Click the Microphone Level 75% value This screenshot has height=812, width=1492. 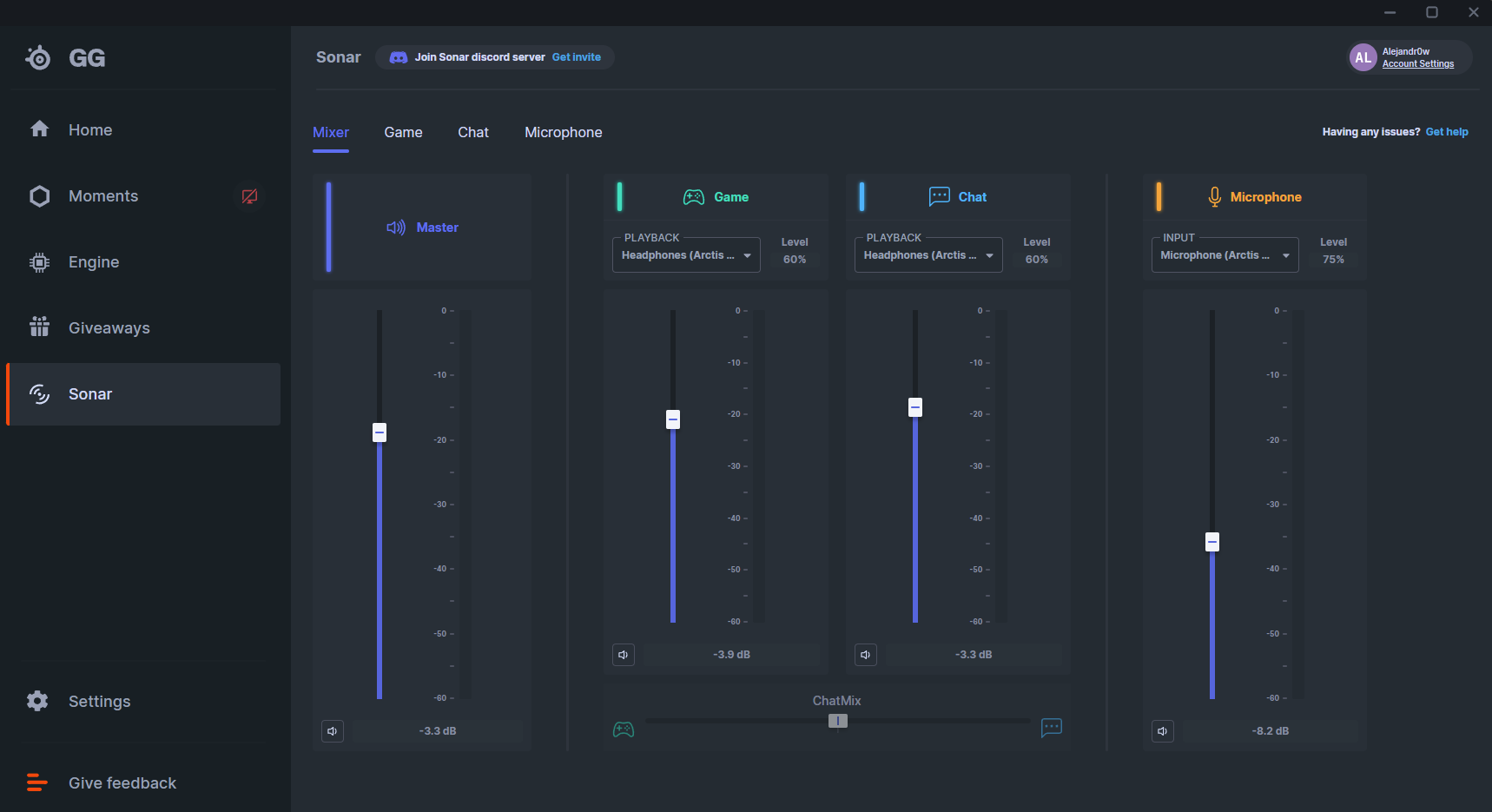click(x=1334, y=260)
